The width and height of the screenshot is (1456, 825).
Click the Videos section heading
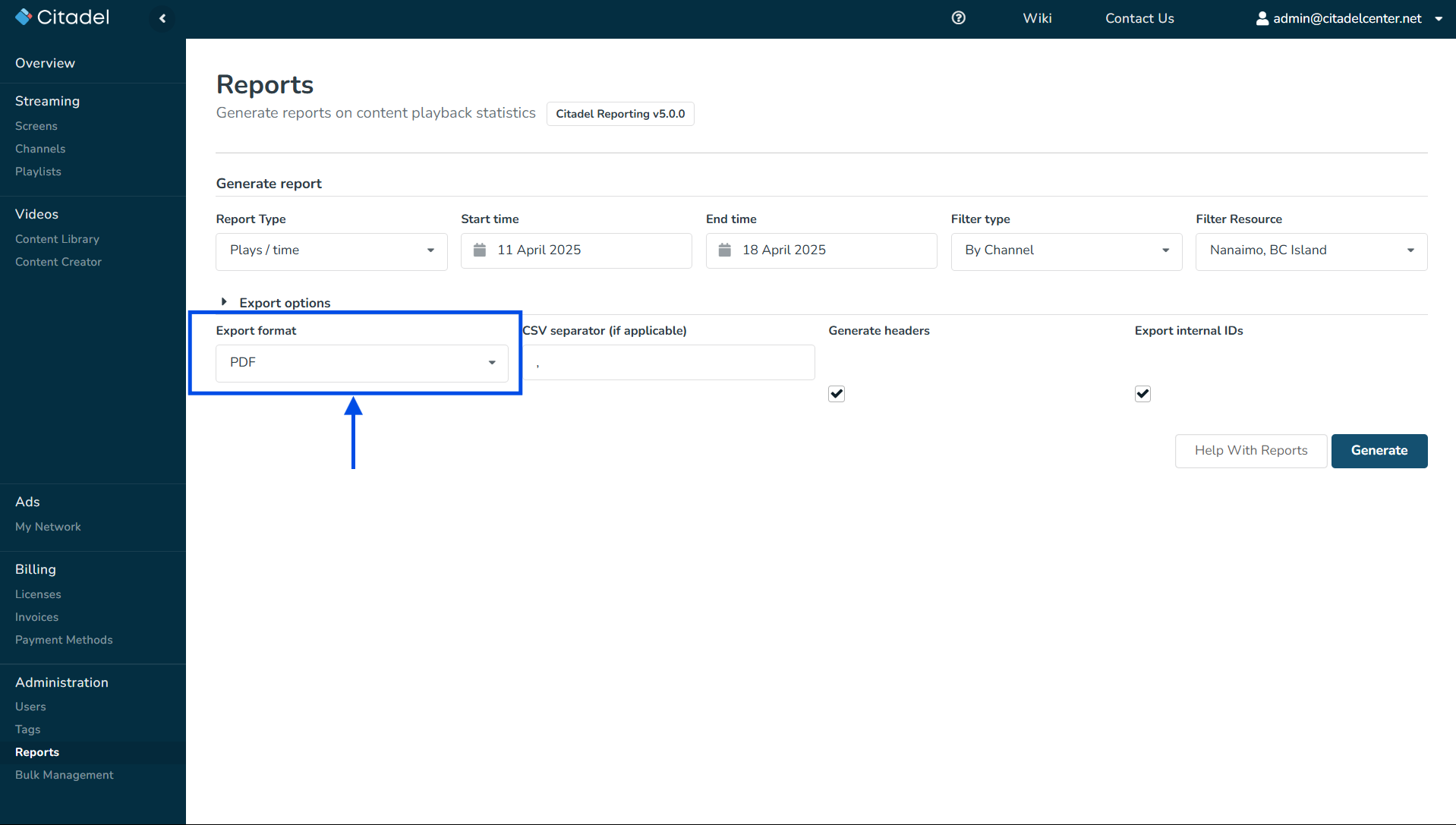point(36,214)
